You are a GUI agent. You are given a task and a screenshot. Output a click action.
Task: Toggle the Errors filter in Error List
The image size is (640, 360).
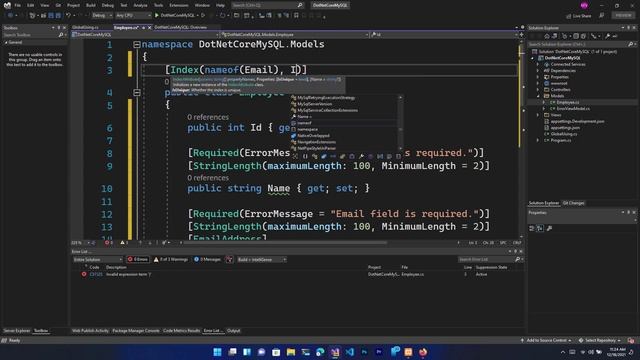point(138,260)
